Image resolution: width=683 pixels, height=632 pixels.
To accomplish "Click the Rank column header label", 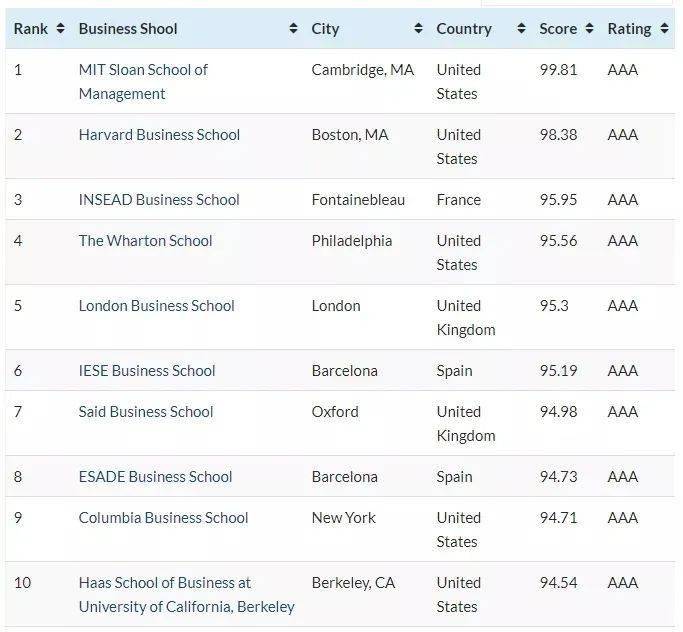I will coord(31,29).
